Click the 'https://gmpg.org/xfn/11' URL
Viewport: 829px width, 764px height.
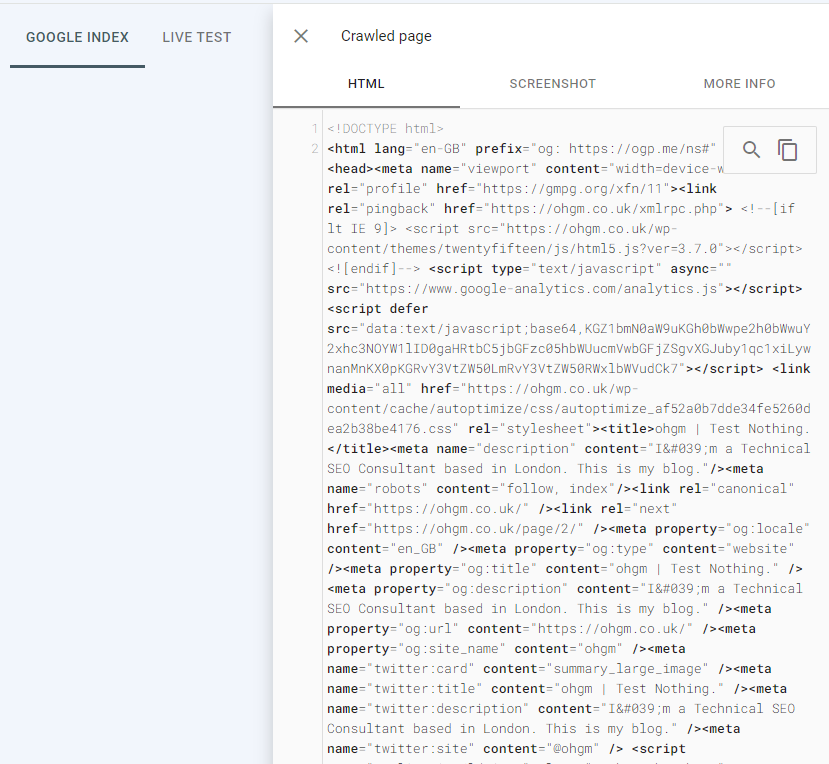tap(573, 189)
